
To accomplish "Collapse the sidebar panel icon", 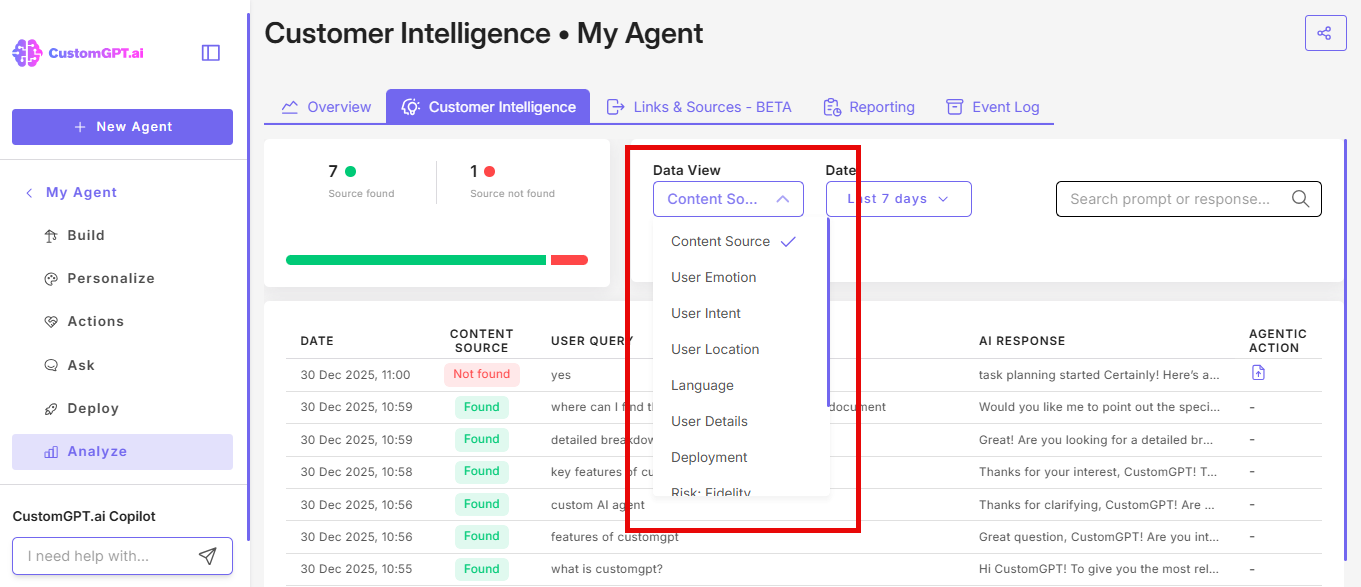I will pyautogui.click(x=211, y=53).
